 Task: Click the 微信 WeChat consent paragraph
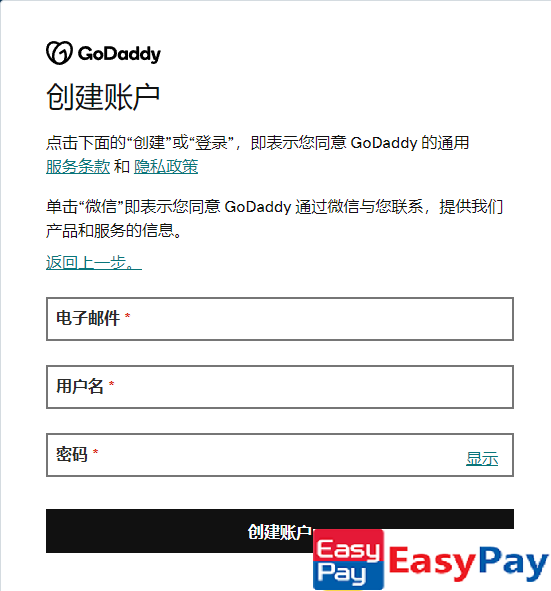pos(274,219)
